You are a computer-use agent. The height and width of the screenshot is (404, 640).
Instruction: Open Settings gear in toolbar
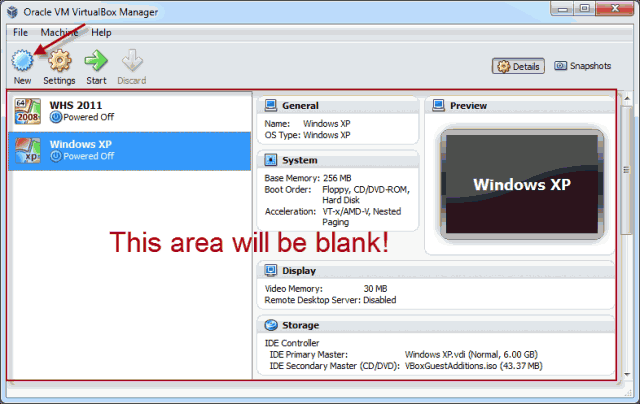60,60
